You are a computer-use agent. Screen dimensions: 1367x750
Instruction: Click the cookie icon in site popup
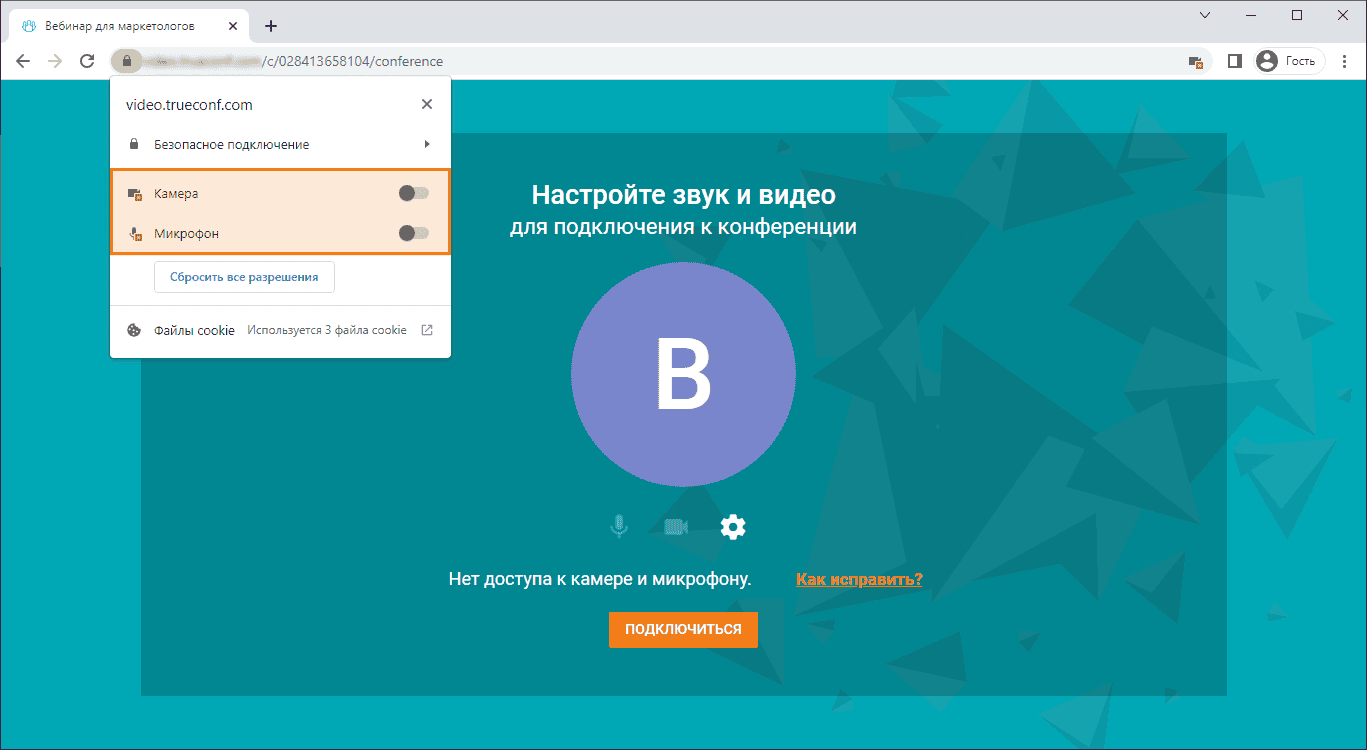134,330
